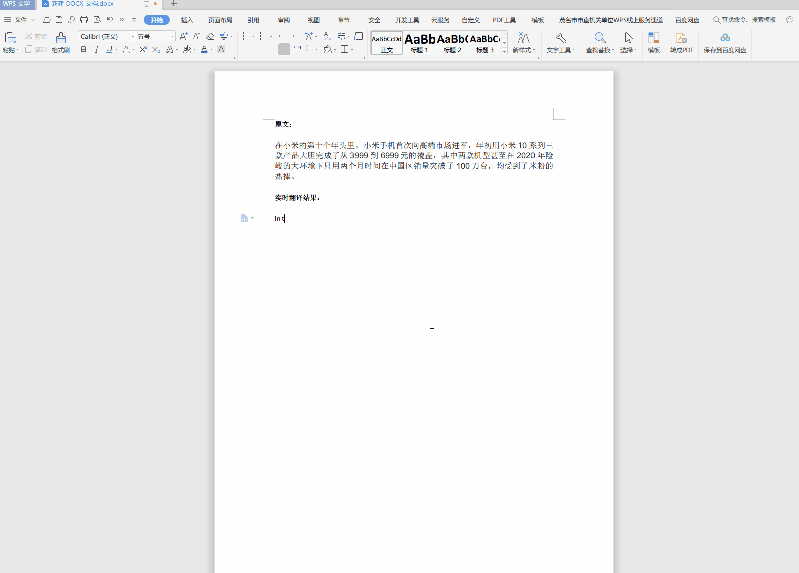
Task: Click the sort icon in paragraph group
Action: [x=327, y=36]
